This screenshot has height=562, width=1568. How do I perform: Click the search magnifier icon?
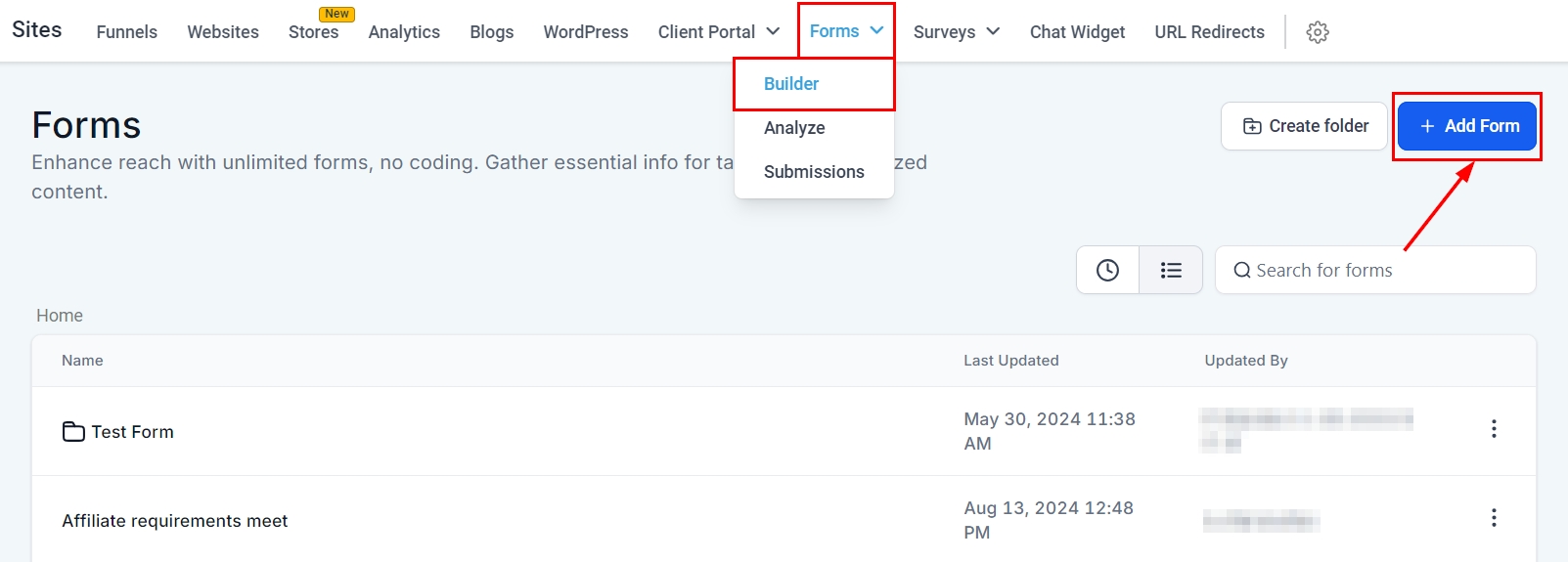(x=1242, y=271)
